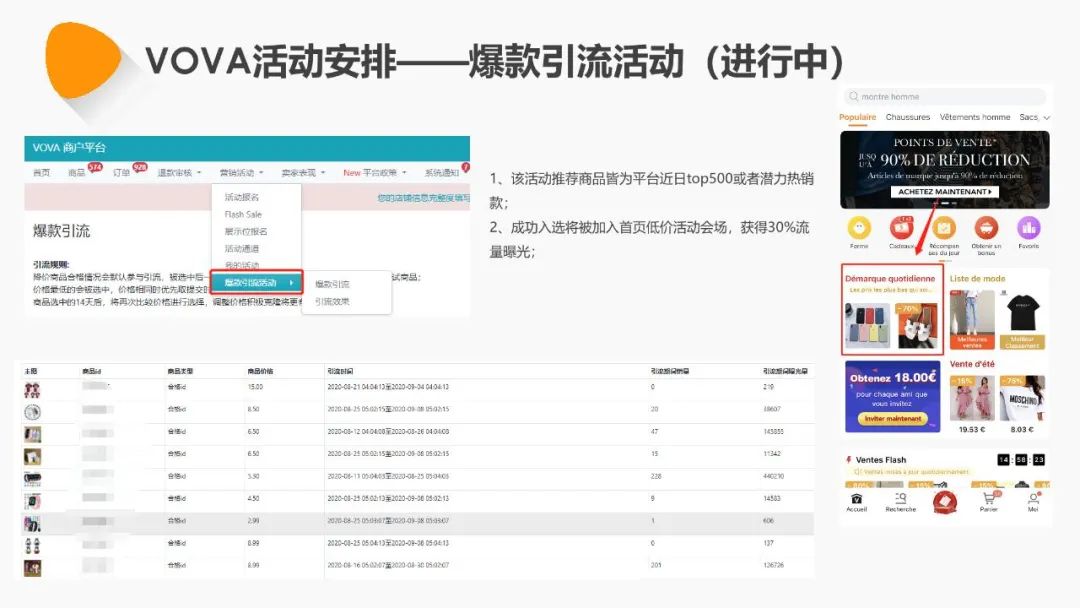Open the 卖家表现 dropdown
The image size is (1080, 608).
[303, 173]
